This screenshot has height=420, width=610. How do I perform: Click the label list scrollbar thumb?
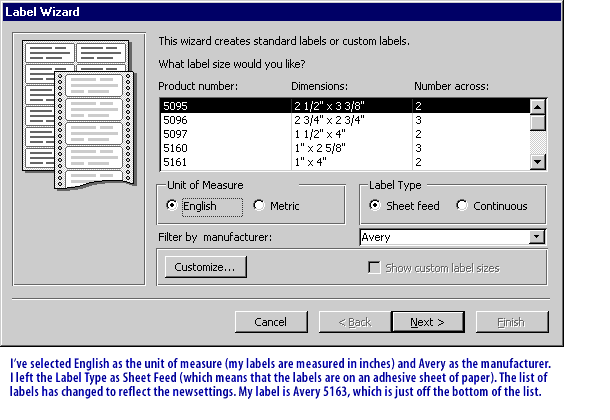(x=538, y=123)
